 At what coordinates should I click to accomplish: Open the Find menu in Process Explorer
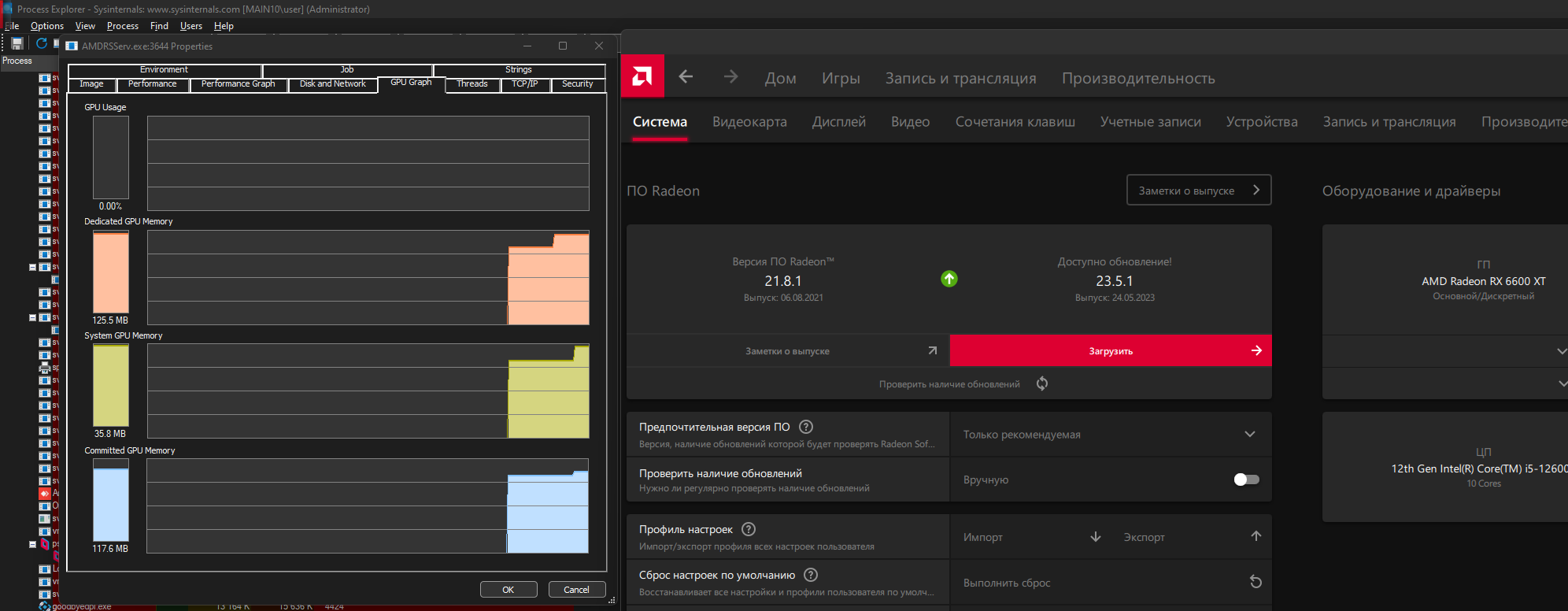tap(159, 26)
